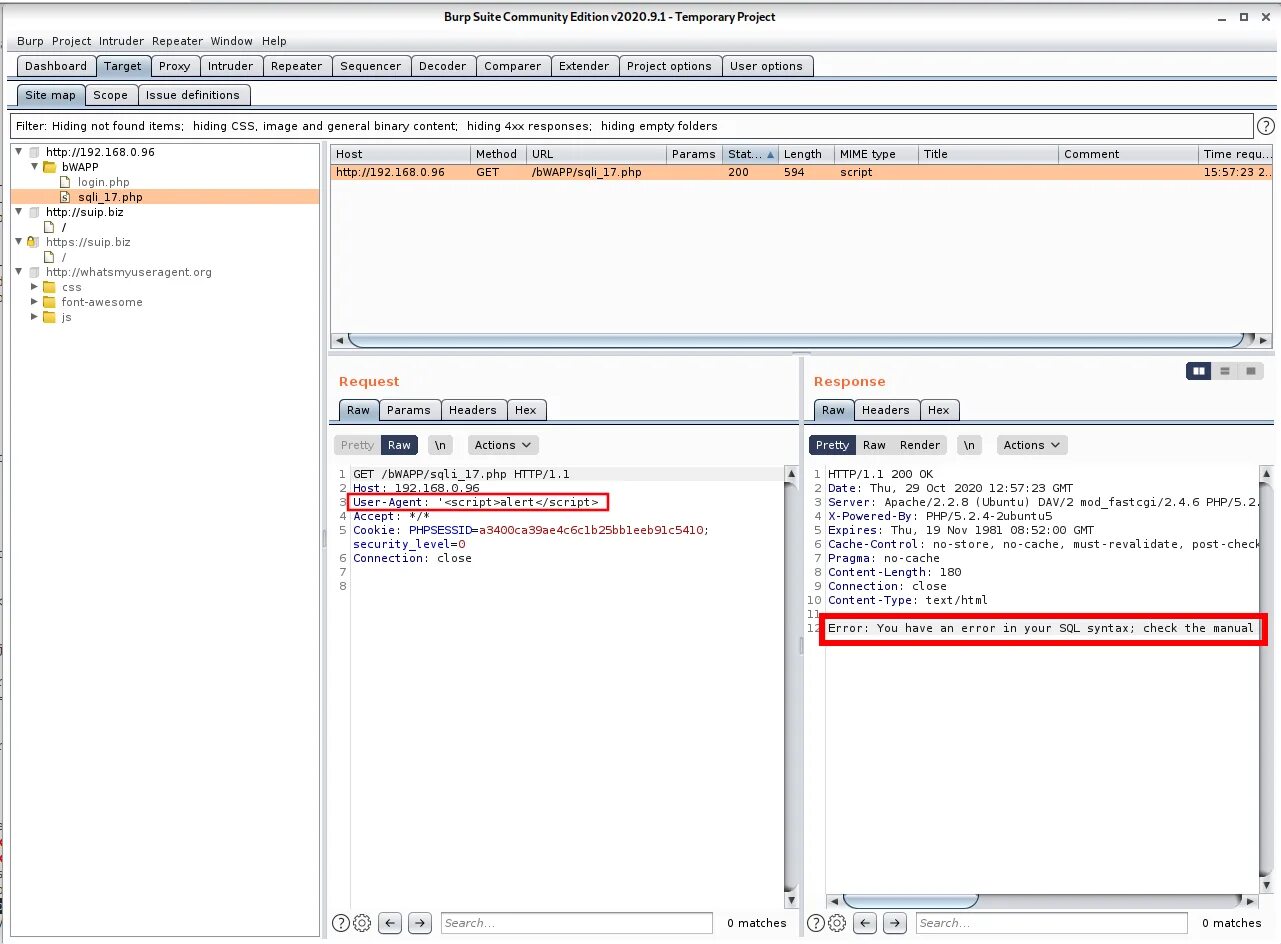Expand the js folder
The height and width of the screenshot is (944, 1281).
[x=34, y=317]
